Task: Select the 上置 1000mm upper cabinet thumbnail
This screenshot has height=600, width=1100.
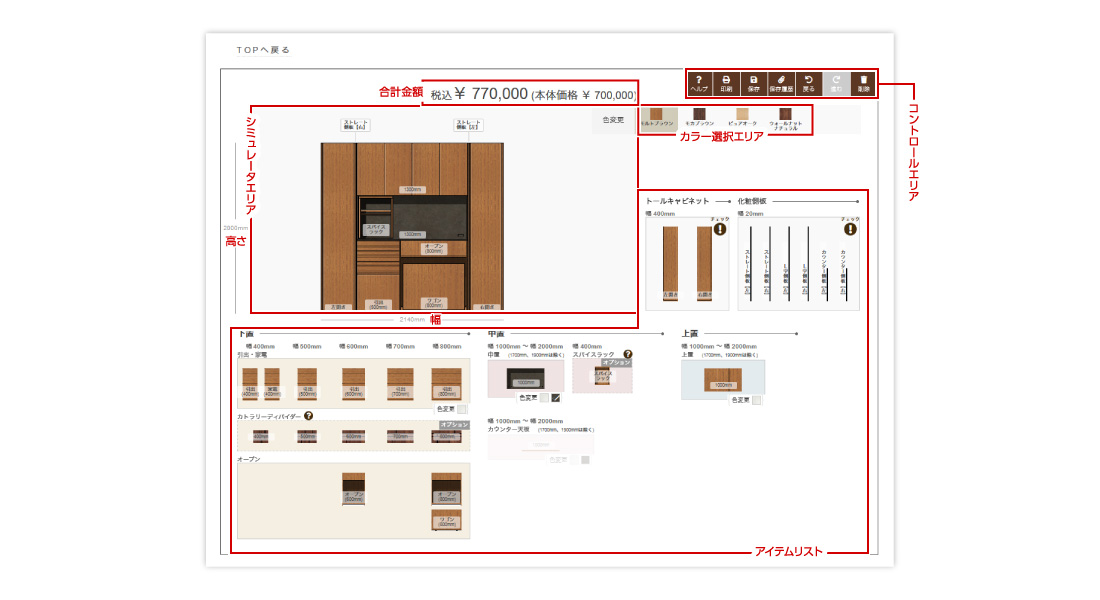Action: point(722,380)
